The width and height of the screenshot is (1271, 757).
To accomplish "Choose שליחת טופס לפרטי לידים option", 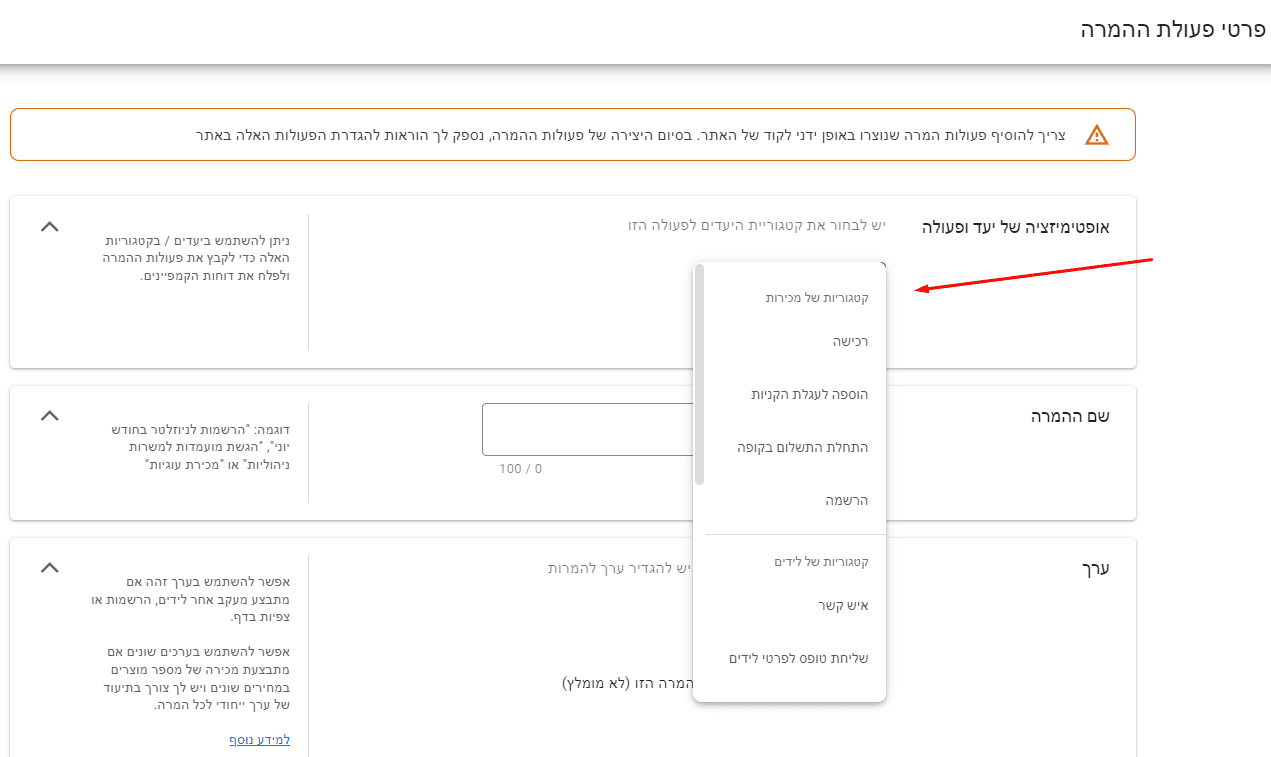I will pos(789,659).
